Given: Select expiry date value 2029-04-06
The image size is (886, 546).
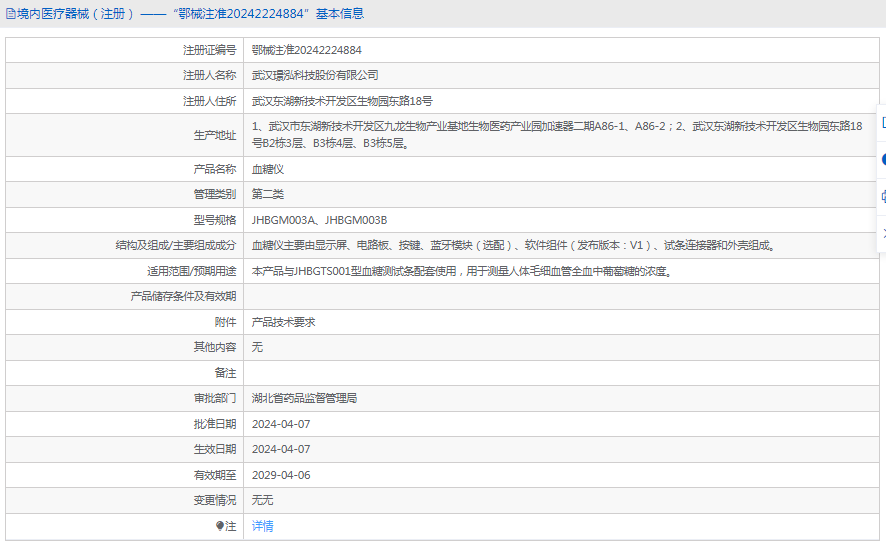Looking at the screenshot, I should tap(281, 475).
